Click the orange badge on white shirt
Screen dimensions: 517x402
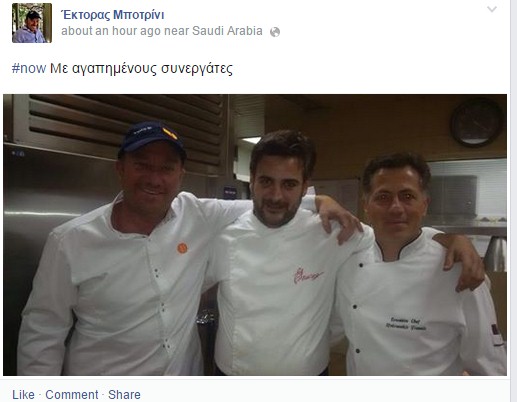tap(182, 248)
